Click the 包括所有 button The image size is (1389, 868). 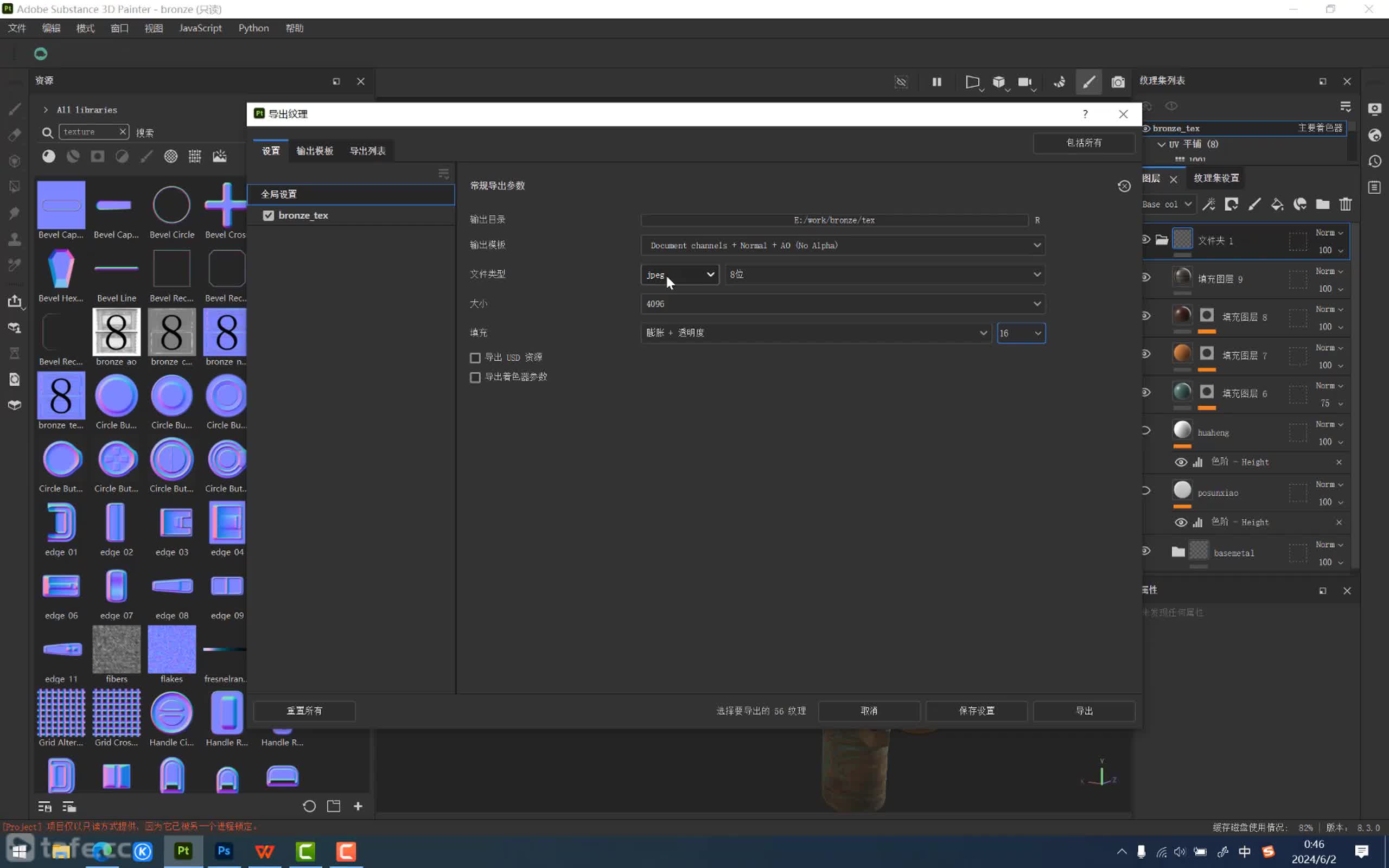pyautogui.click(x=1084, y=143)
